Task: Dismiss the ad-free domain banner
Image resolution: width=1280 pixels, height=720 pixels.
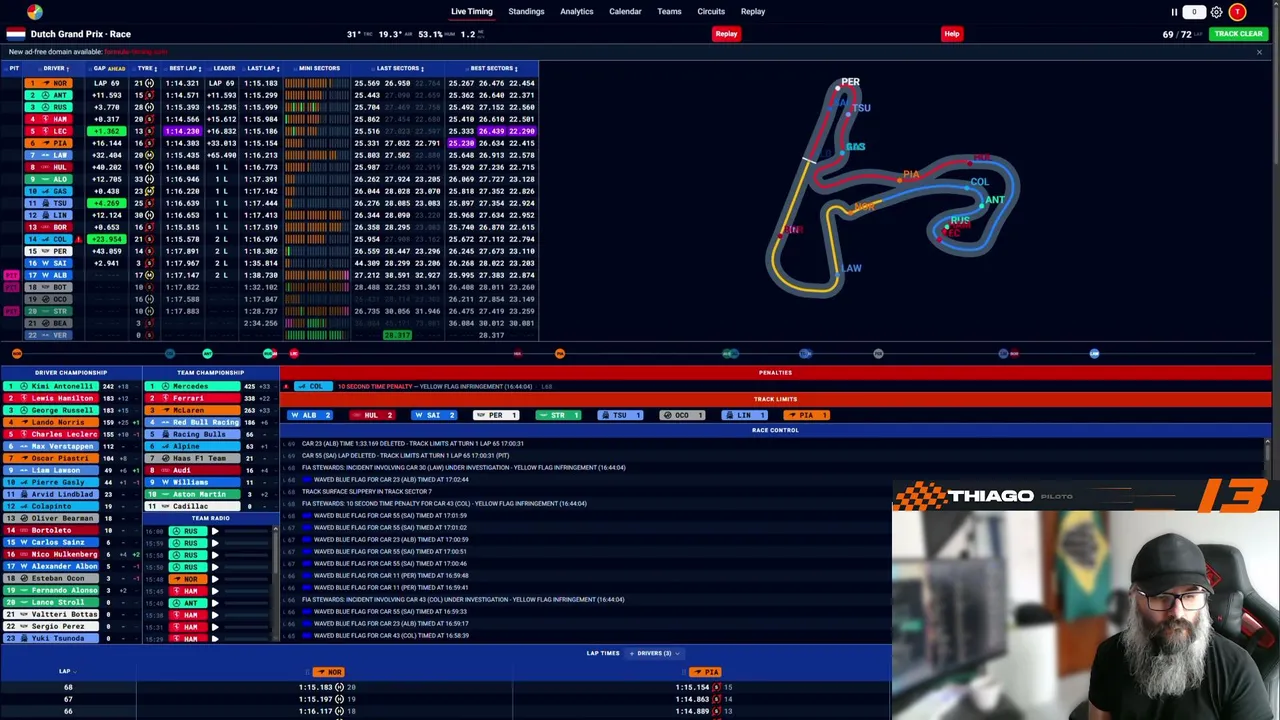Action: 1259,52
